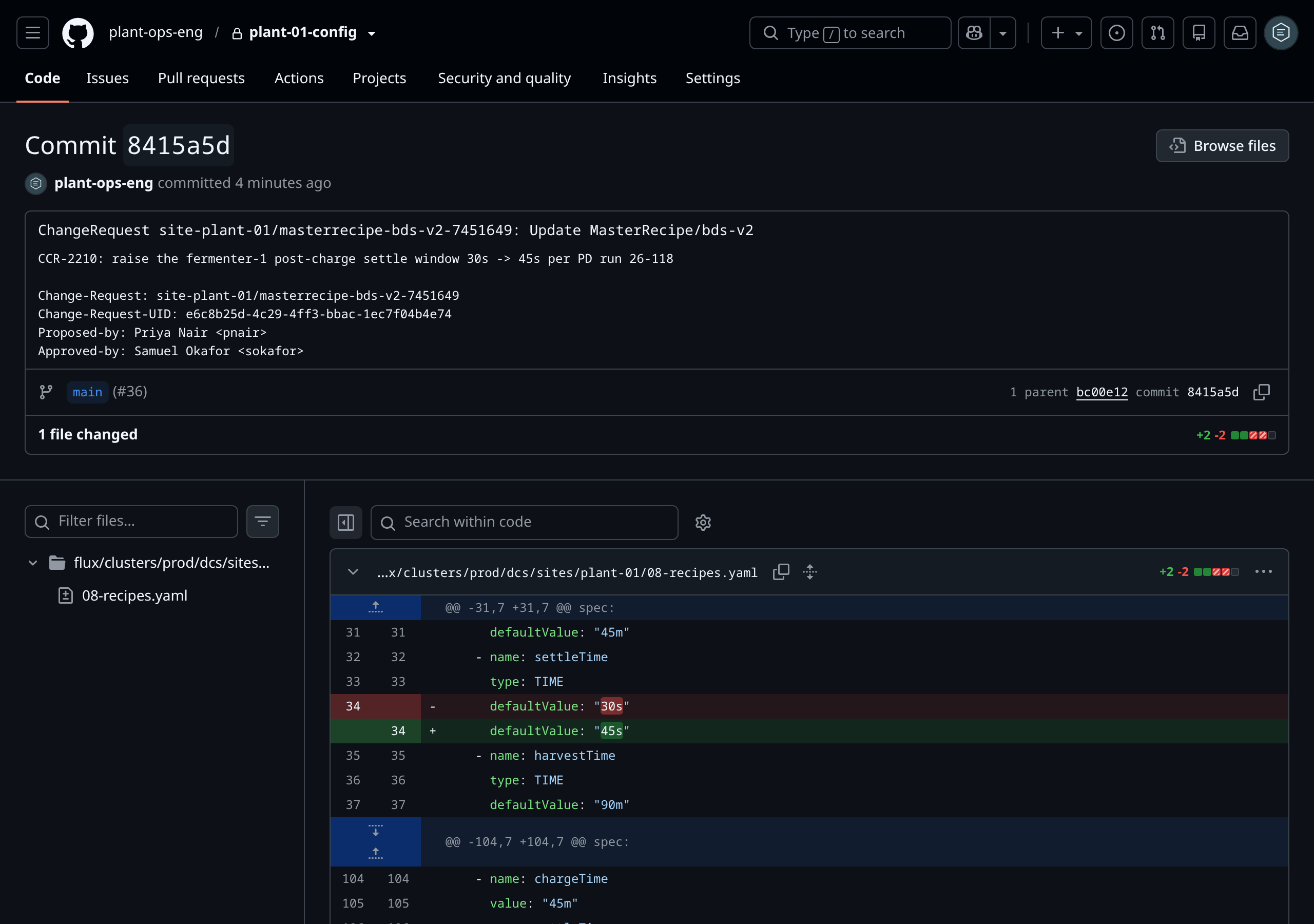Switch to the Issues tab

pyautogui.click(x=108, y=78)
